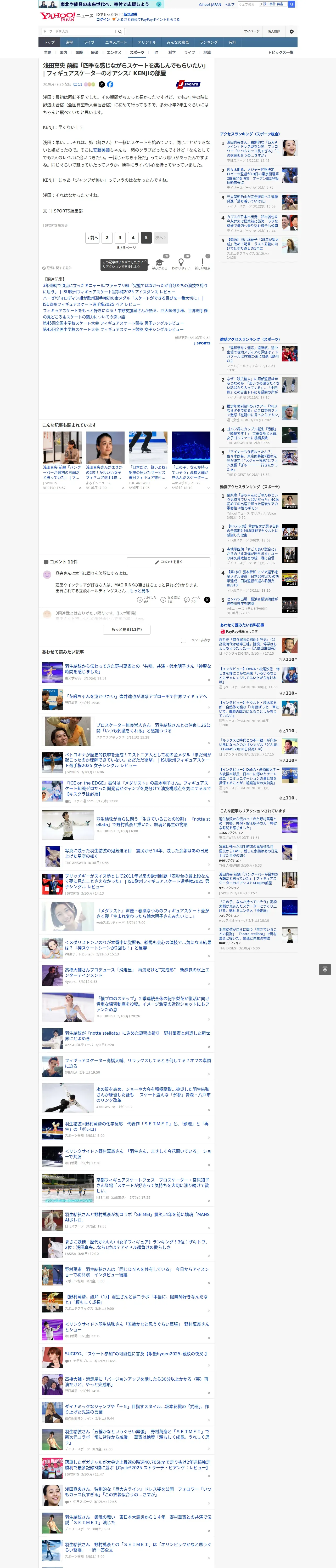Open SUGIZO スケート界初 article link
This screenshot has height=1568, width=336.
(x=136, y=1354)
